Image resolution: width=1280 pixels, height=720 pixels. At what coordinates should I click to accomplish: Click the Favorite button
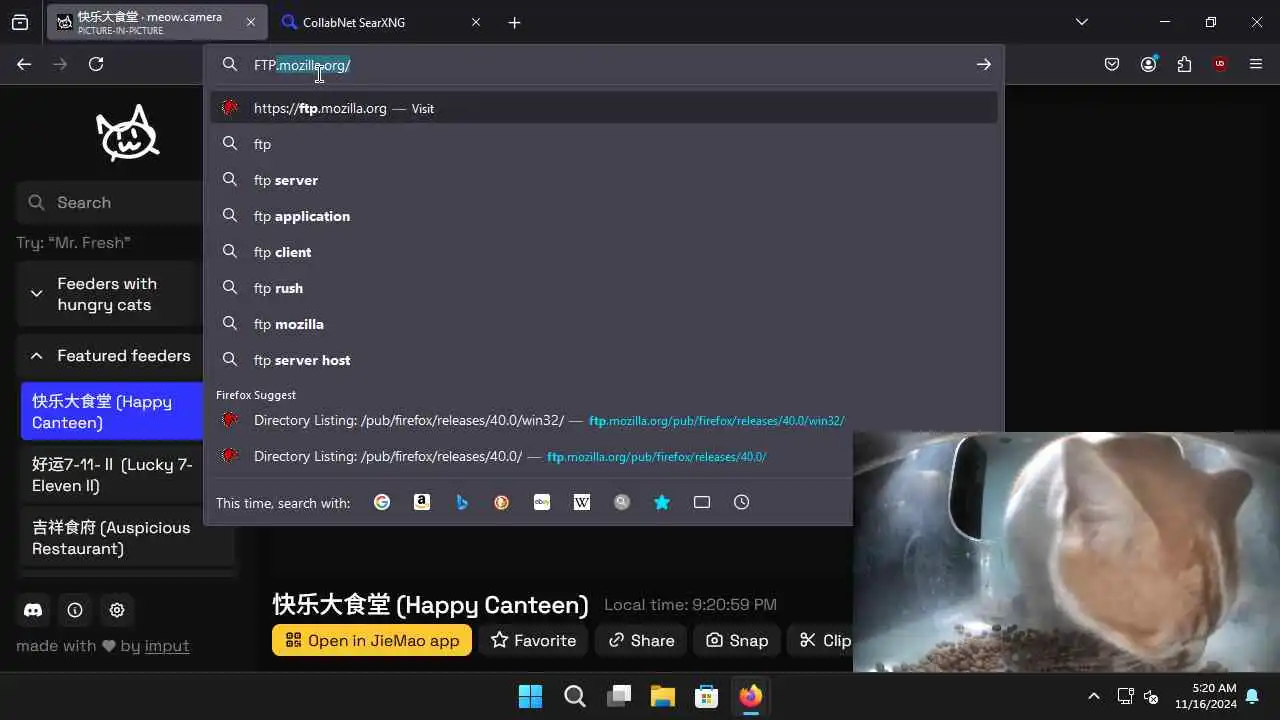[533, 640]
